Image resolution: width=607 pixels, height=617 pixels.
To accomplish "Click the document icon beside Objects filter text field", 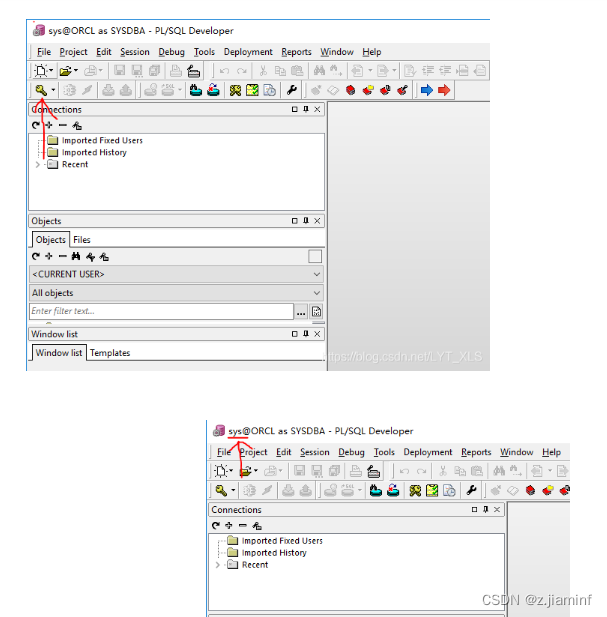I will pyautogui.click(x=316, y=312).
